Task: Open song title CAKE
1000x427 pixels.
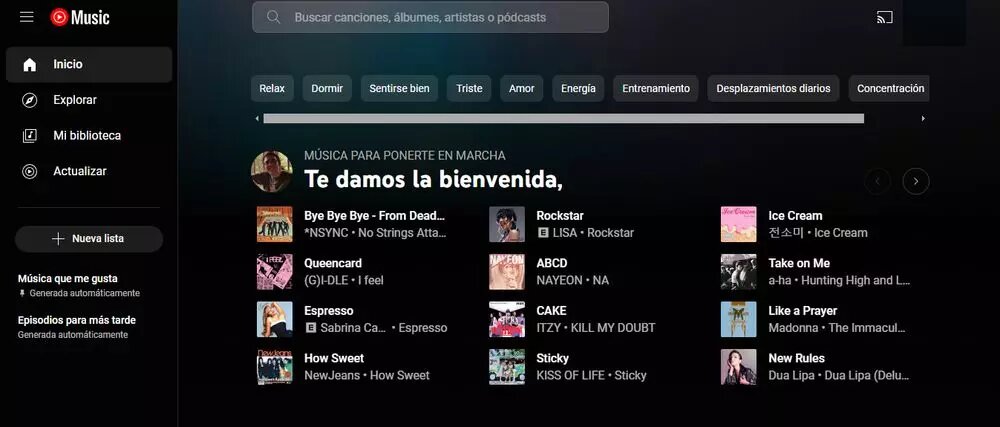Action: [551, 311]
